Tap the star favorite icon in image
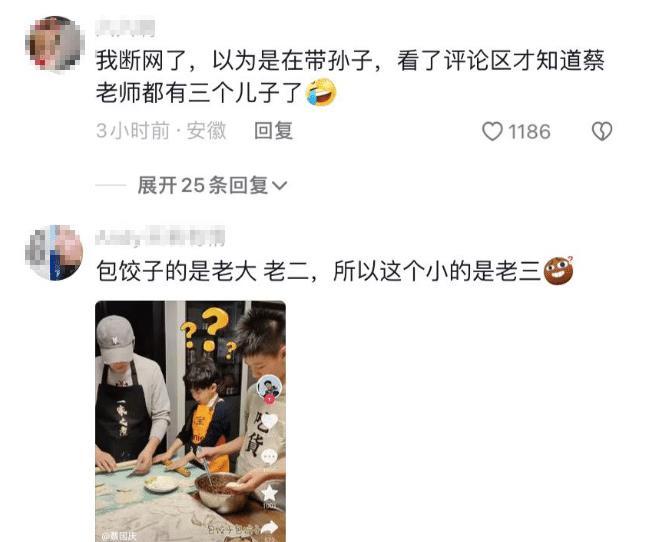650x542 pixels. (269, 494)
